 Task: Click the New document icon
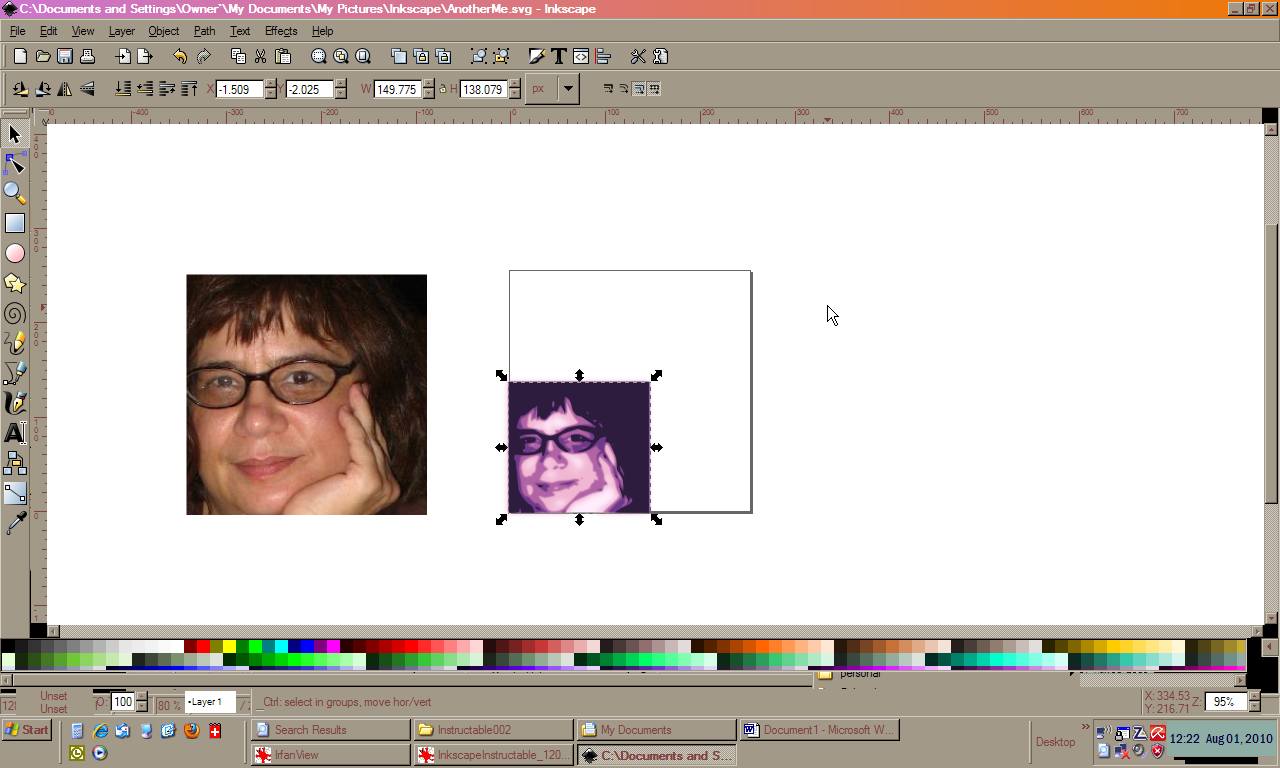[20, 56]
